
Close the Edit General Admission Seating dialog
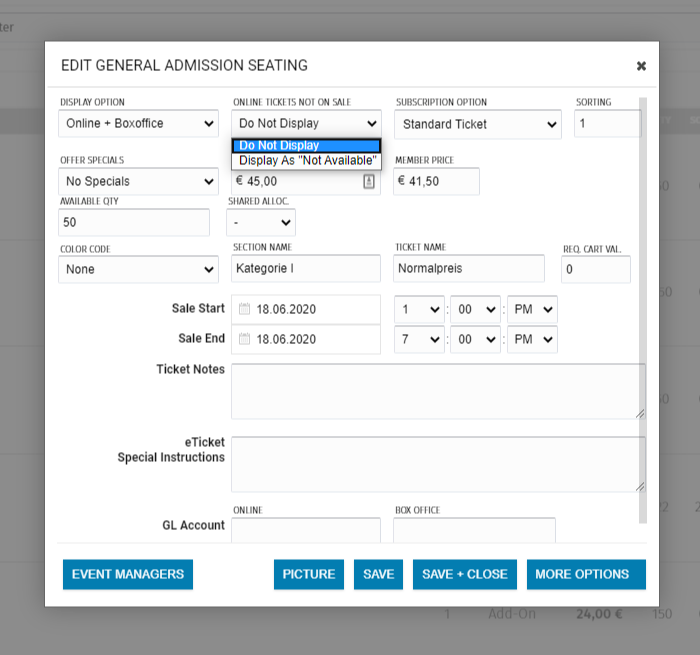tap(641, 66)
